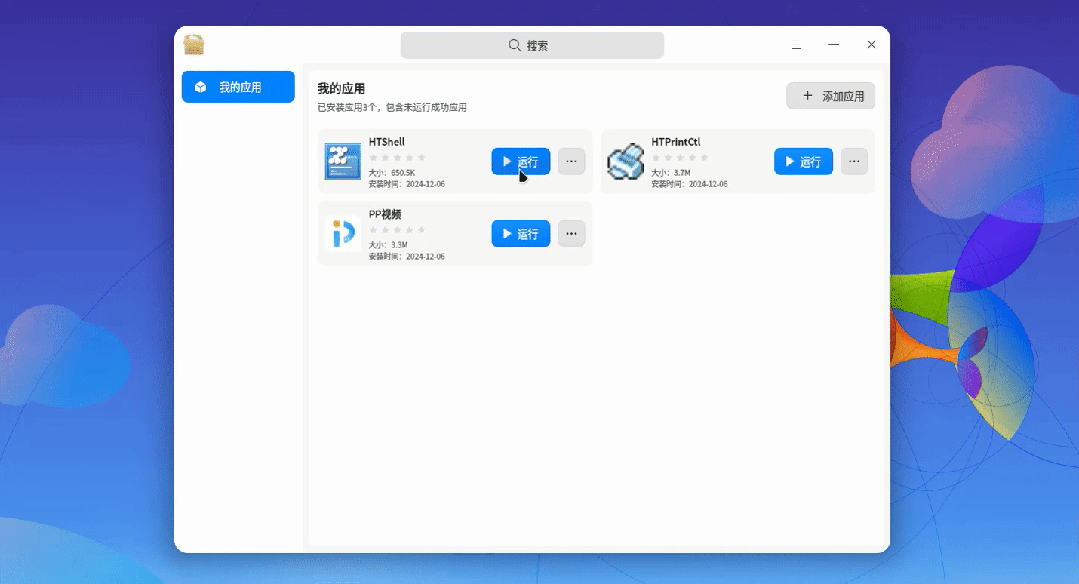The image size is (1079, 584).
Task: Select the 我的应用 sidebar tab
Action: coord(238,87)
